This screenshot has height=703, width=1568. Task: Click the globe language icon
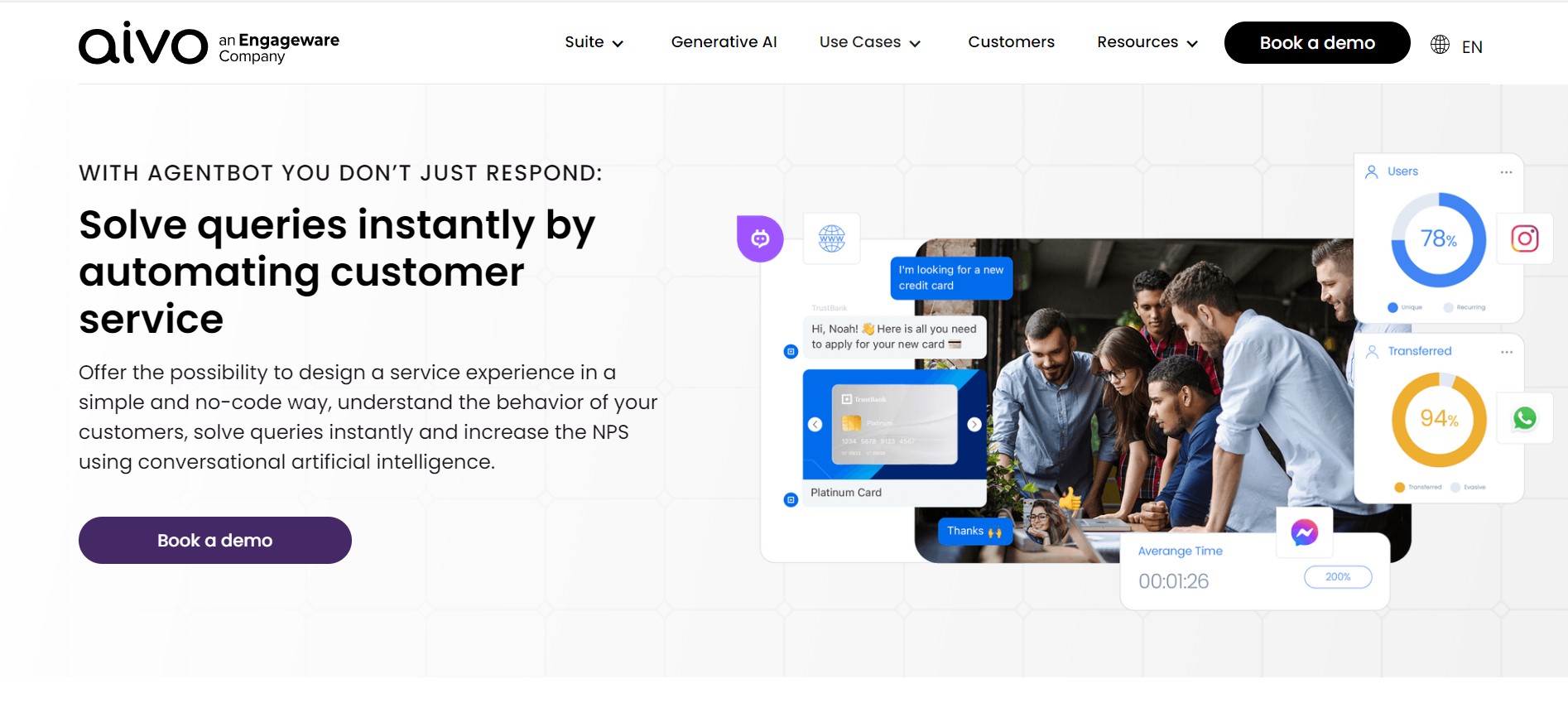point(1440,45)
